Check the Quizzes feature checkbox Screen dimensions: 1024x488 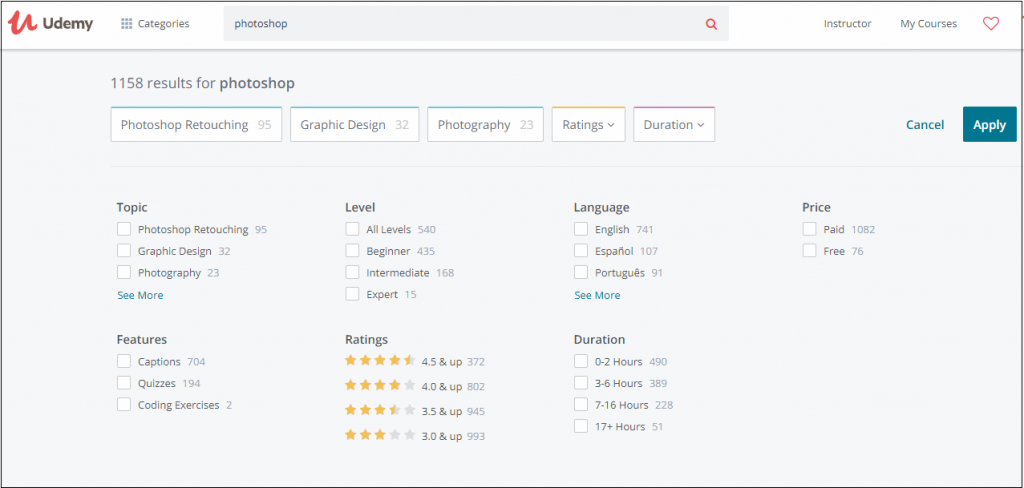coord(124,383)
